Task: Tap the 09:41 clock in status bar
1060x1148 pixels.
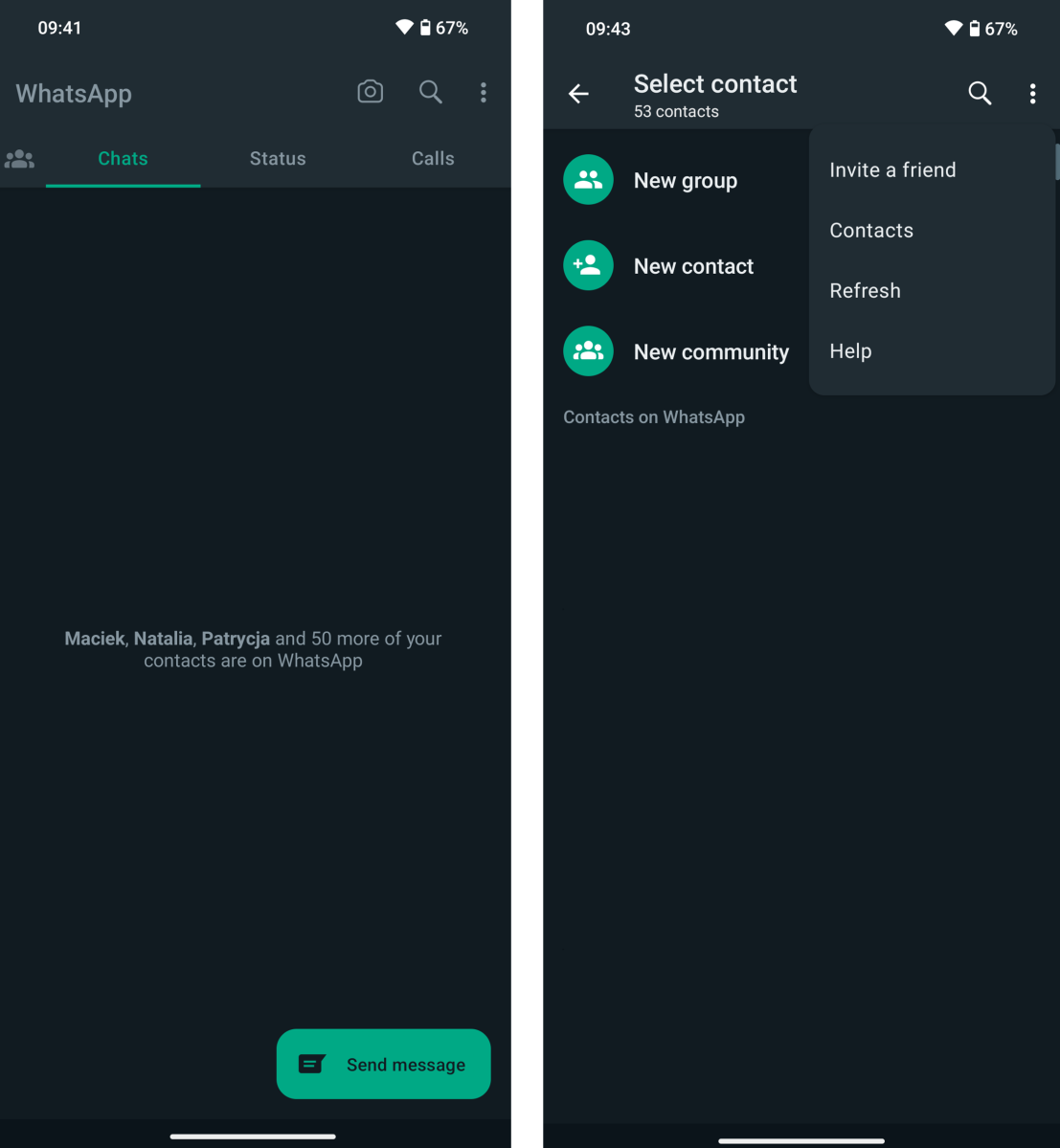Action: coord(59,29)
